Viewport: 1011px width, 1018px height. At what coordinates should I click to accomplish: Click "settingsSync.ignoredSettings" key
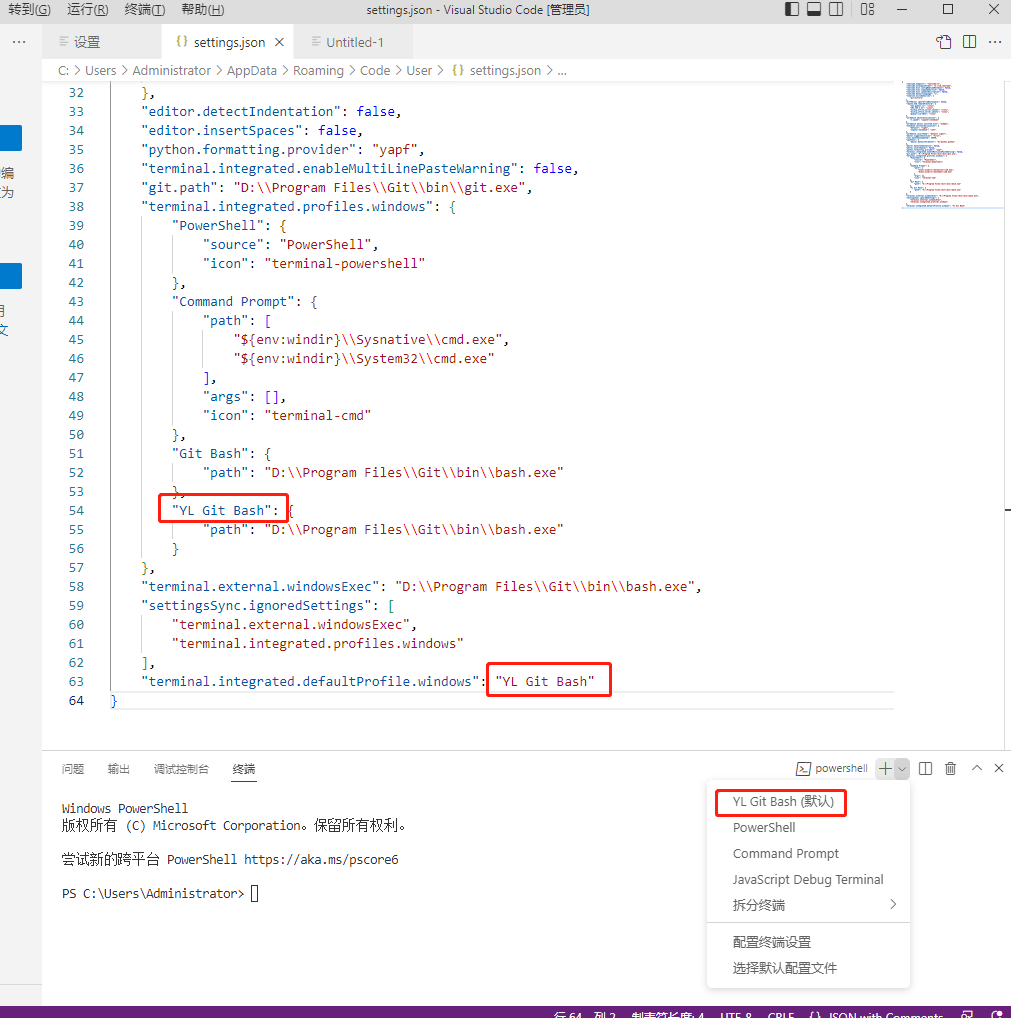pyautogui.click(x=256, y=606)
